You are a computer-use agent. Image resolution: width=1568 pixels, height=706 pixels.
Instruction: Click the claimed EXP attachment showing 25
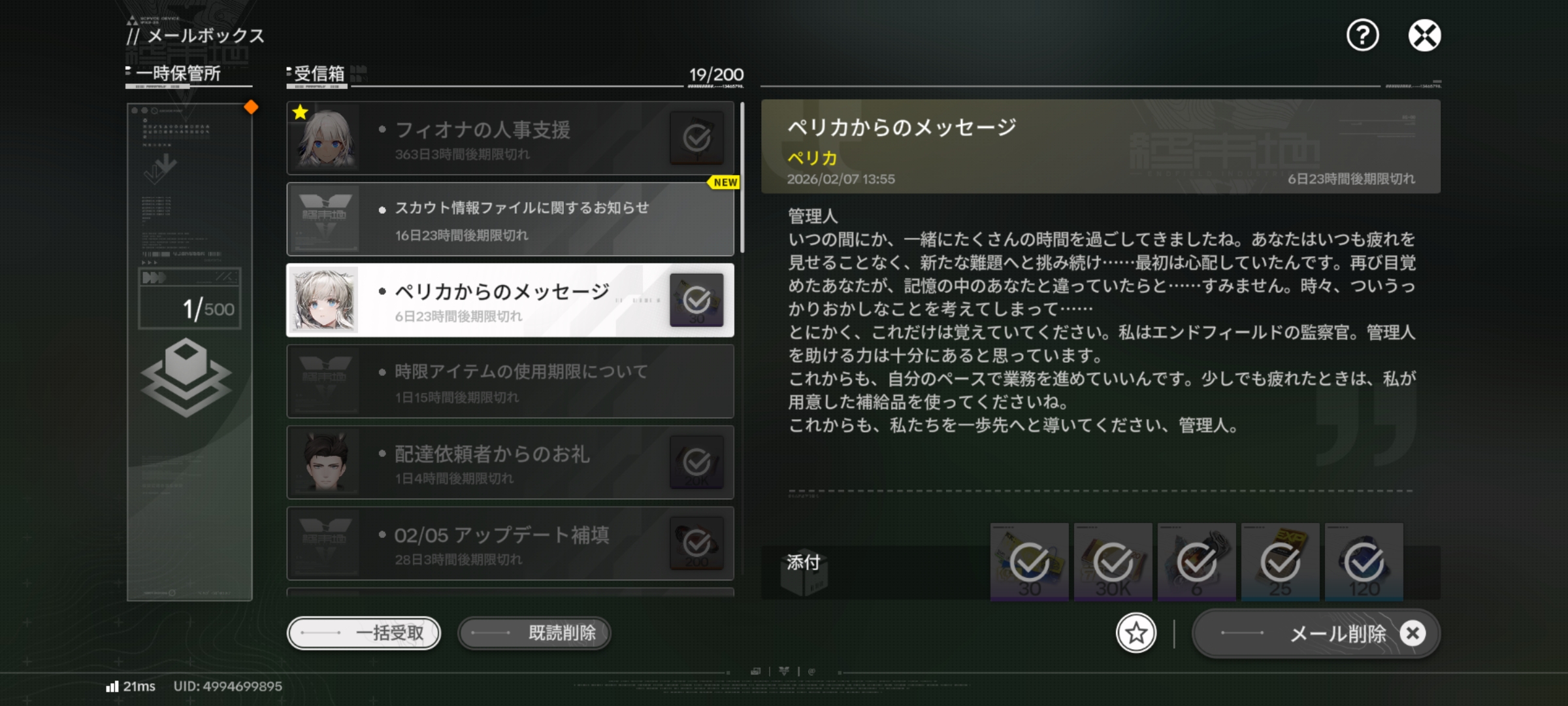(1281, 562)
